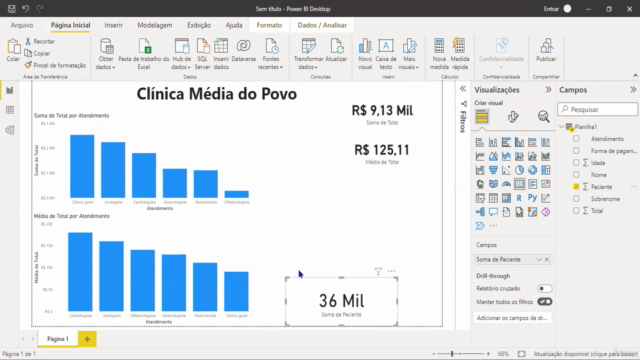The image size is (640, 360).
Task: Tick the Idade field checkbox
Action: 576,162
